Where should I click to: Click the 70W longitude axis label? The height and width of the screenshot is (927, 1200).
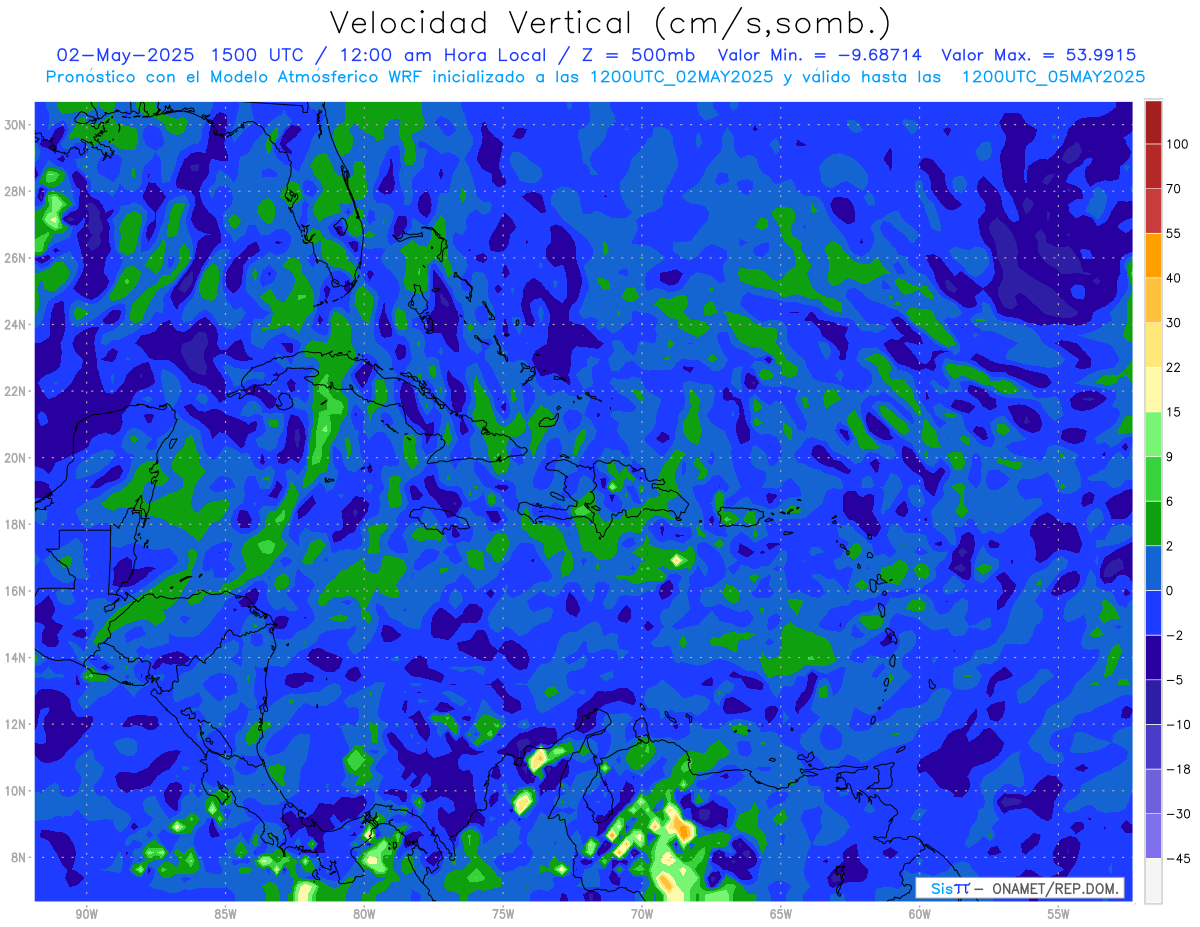pos(642,914)
